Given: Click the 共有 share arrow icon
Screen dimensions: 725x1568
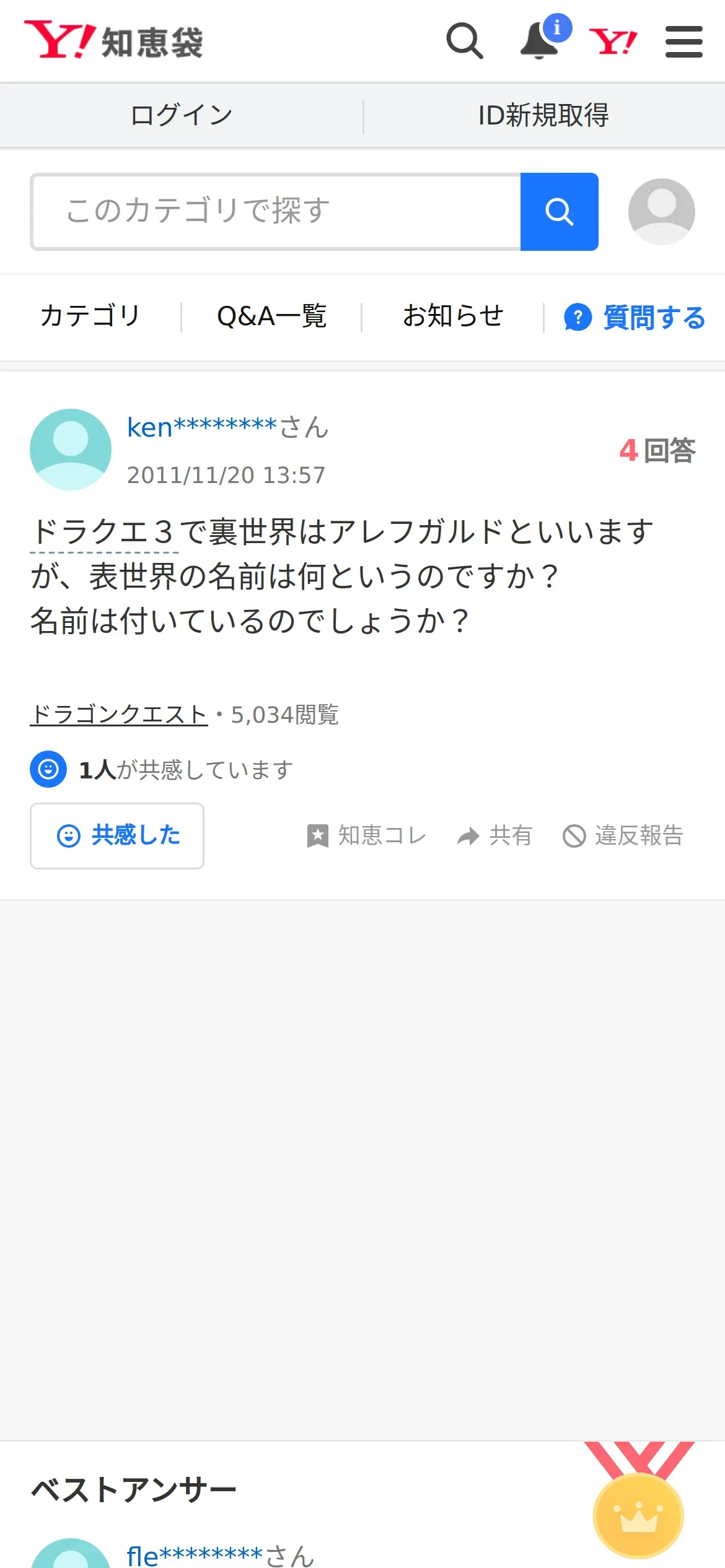Looking at the screenshot, I should tap(468, 836).
